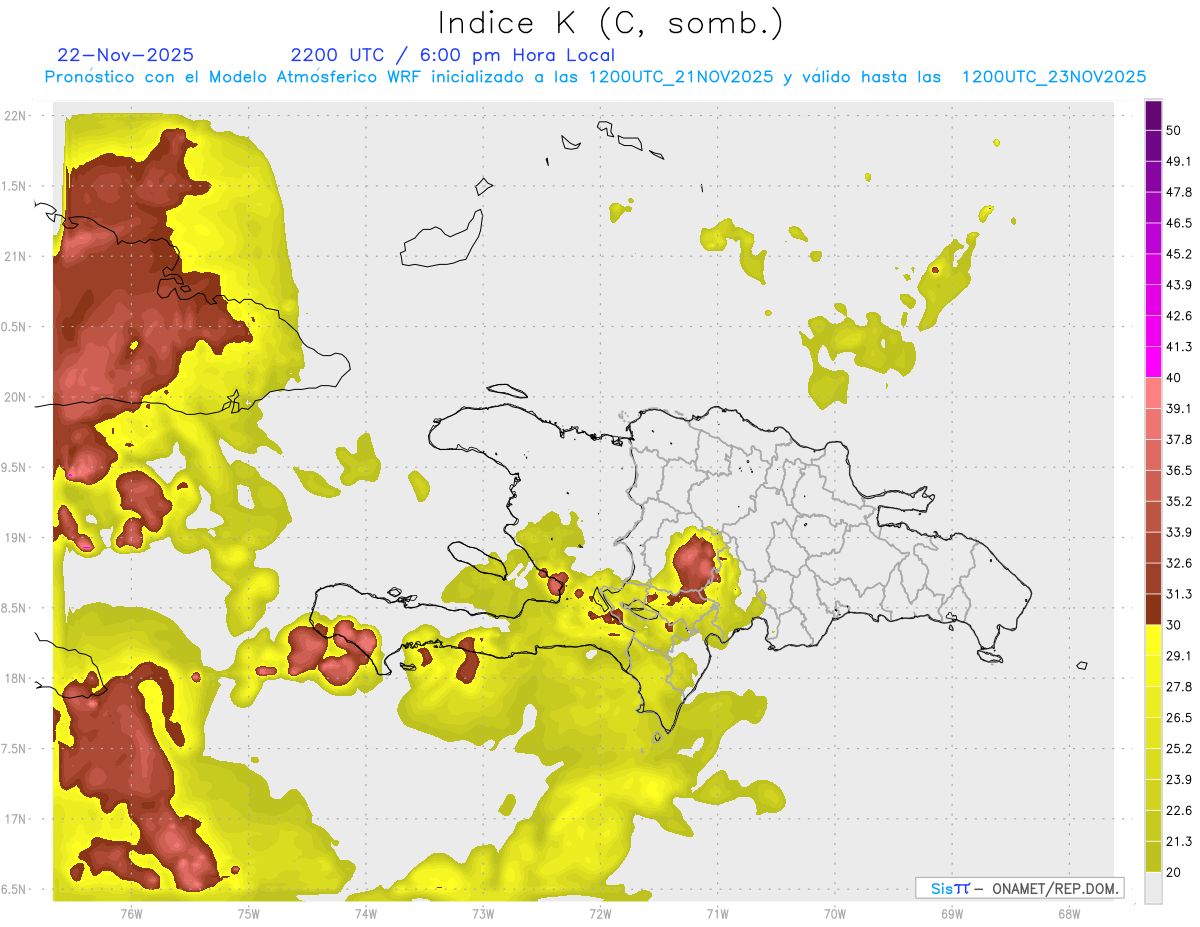The image size is (1200, 927).
Task: Click the "18N" latitude label
Action: (x=17, y=678)
